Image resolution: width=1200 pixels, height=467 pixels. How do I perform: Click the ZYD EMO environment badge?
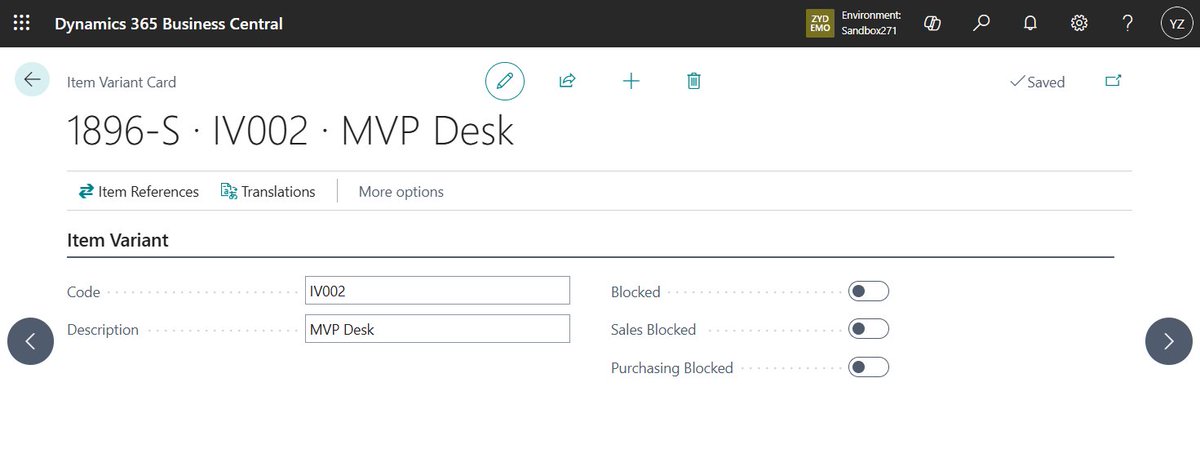click(x=819, y=23)
